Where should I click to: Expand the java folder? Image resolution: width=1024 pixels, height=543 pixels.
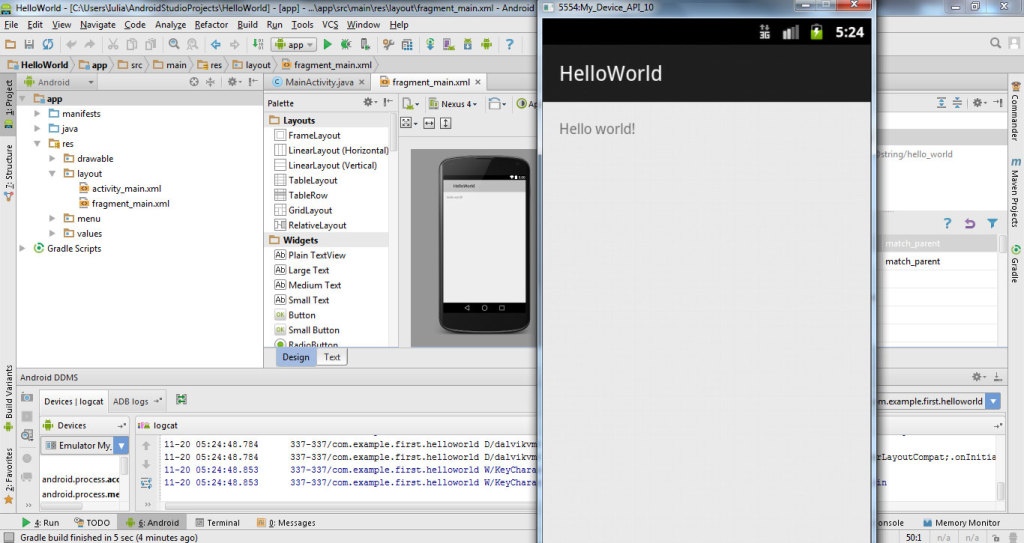37,129
